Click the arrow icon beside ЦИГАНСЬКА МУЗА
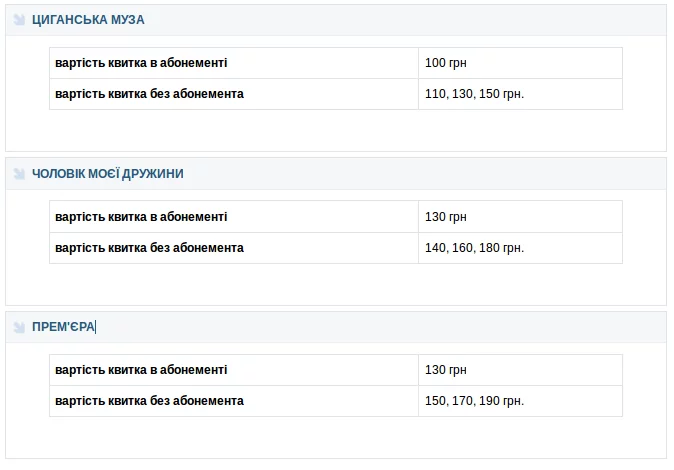 (19, 20)
